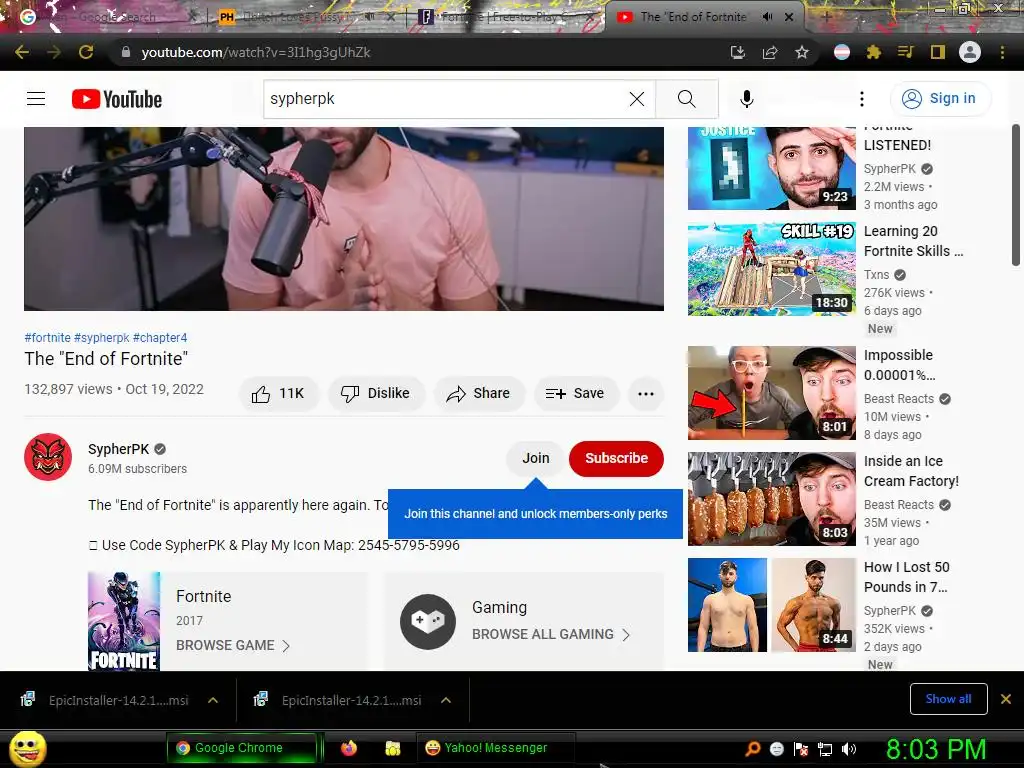This screenshot has width=1024, height=768.
Task: View site info padlock icon
Action: [126, 52]
